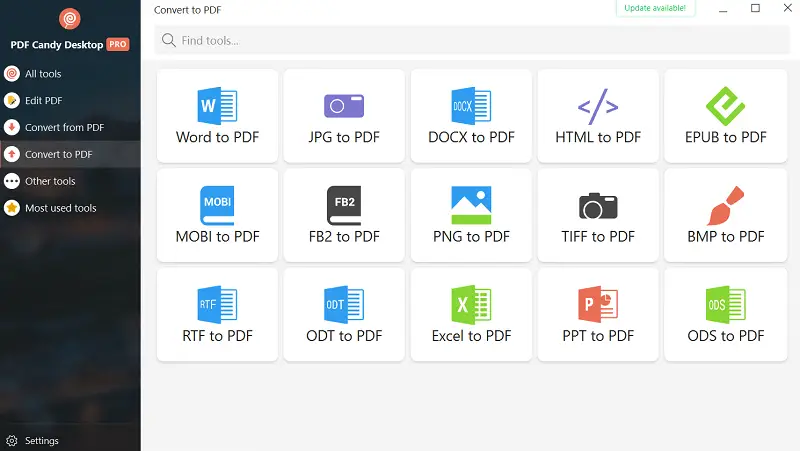The height and width of the screenshot is (451, 800).
Task: Click the 'EPUB to PDF' label
Action: [x=726, y=137]
